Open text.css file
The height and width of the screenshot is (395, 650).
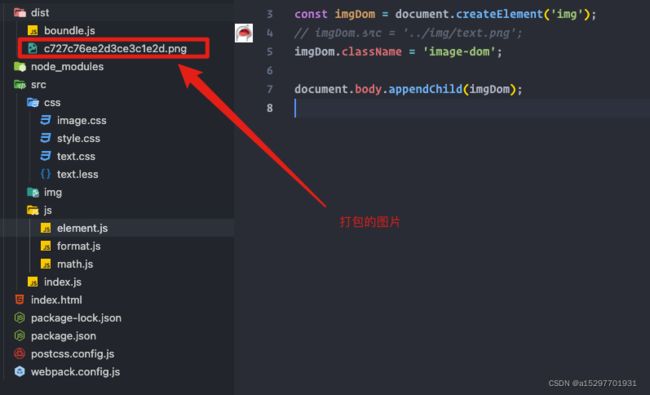click(76, 156)
